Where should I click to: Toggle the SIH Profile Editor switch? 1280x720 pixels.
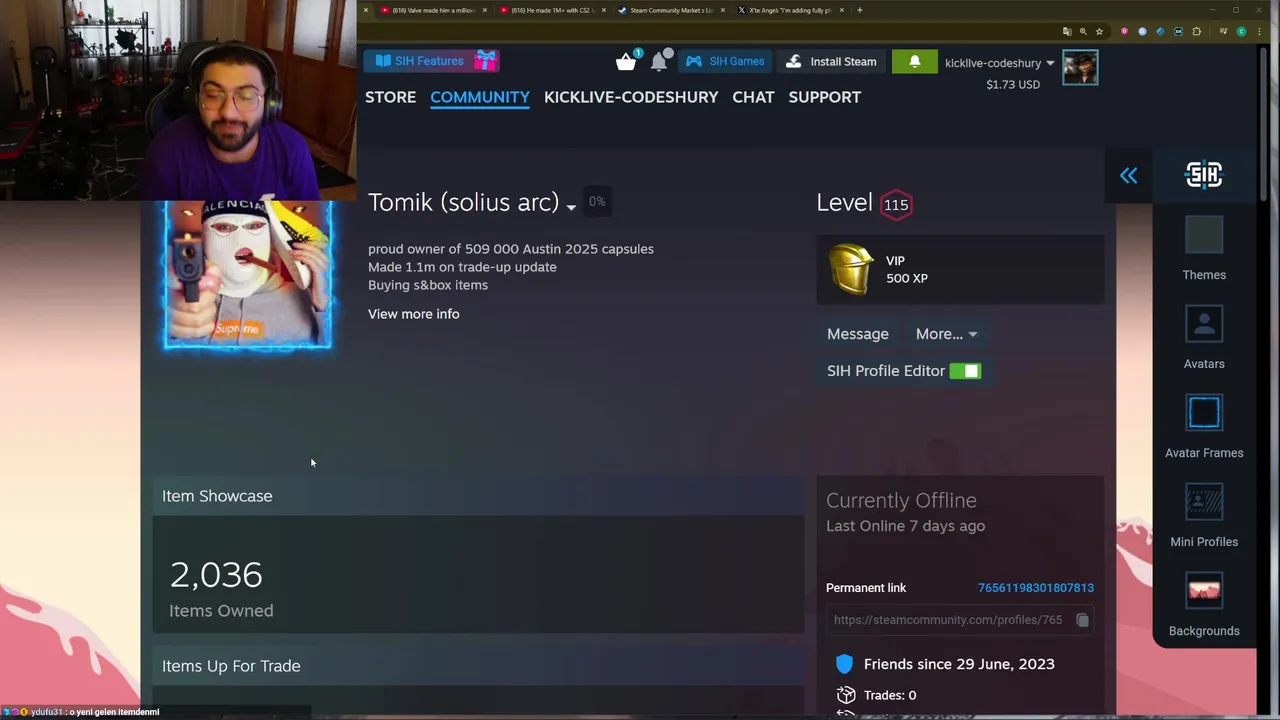click(x=965, y=371)
